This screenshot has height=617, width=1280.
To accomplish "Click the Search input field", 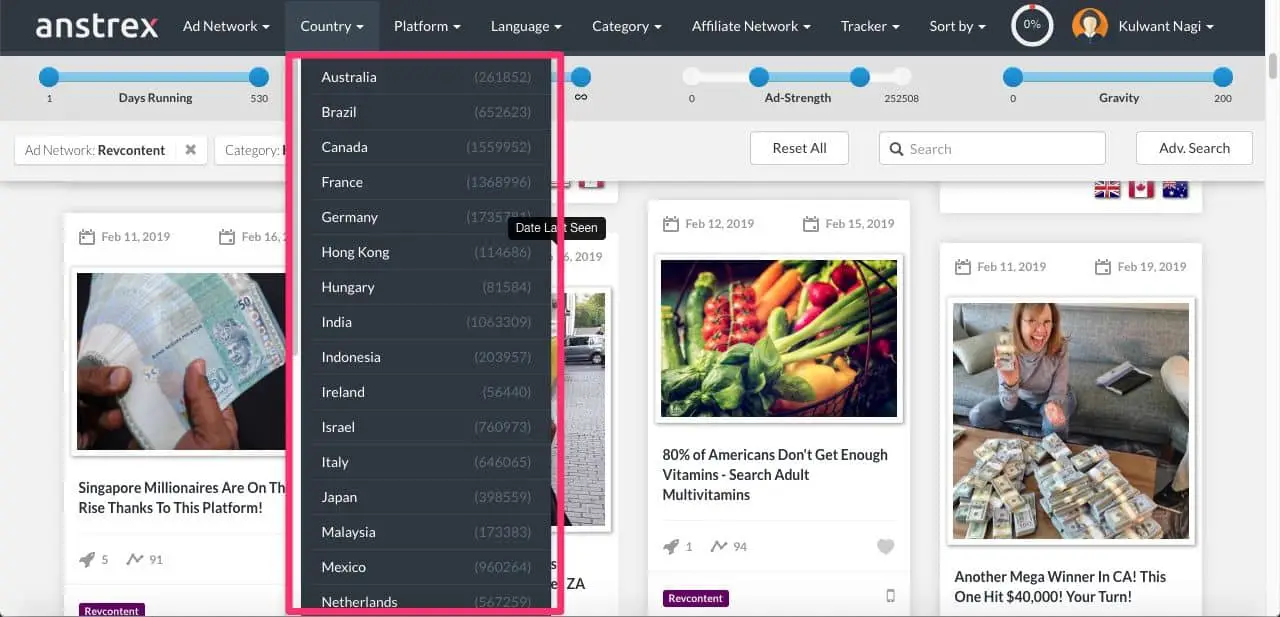I will point(992,148).
